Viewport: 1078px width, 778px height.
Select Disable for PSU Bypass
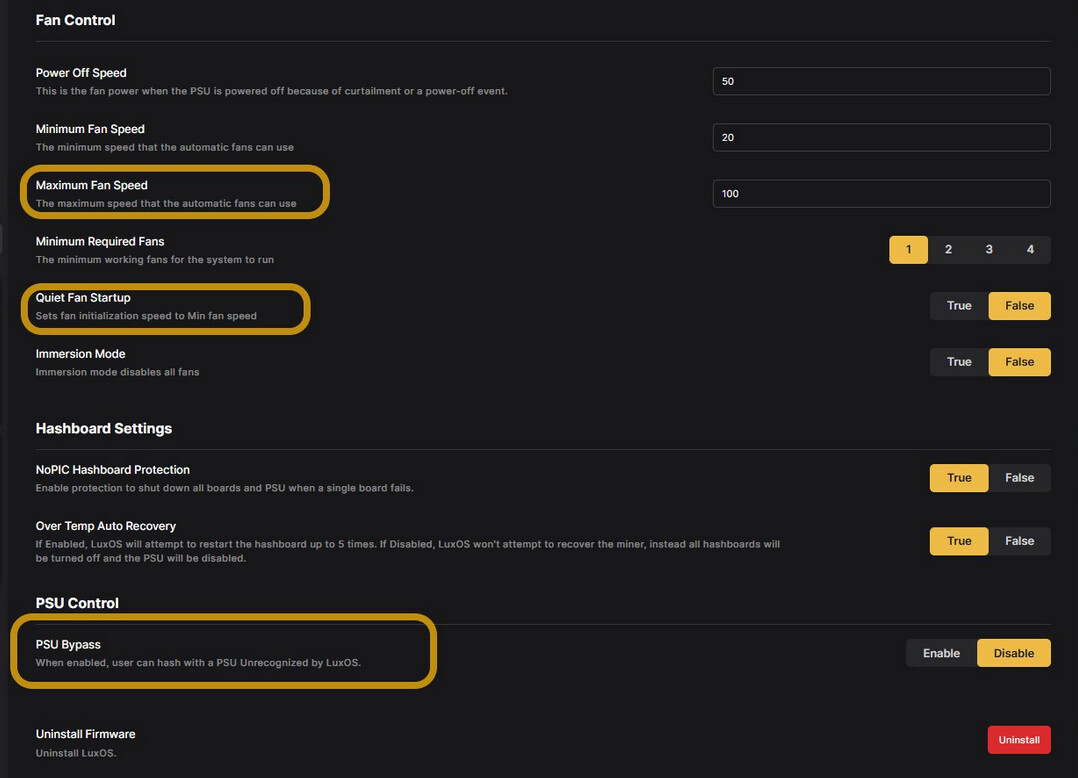[x=1013, y=653]
